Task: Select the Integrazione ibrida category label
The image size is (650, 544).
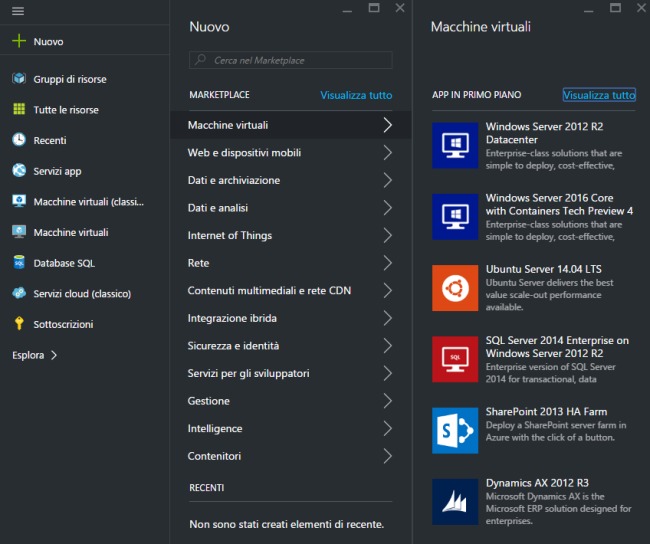Action: (x=232, y=318)
